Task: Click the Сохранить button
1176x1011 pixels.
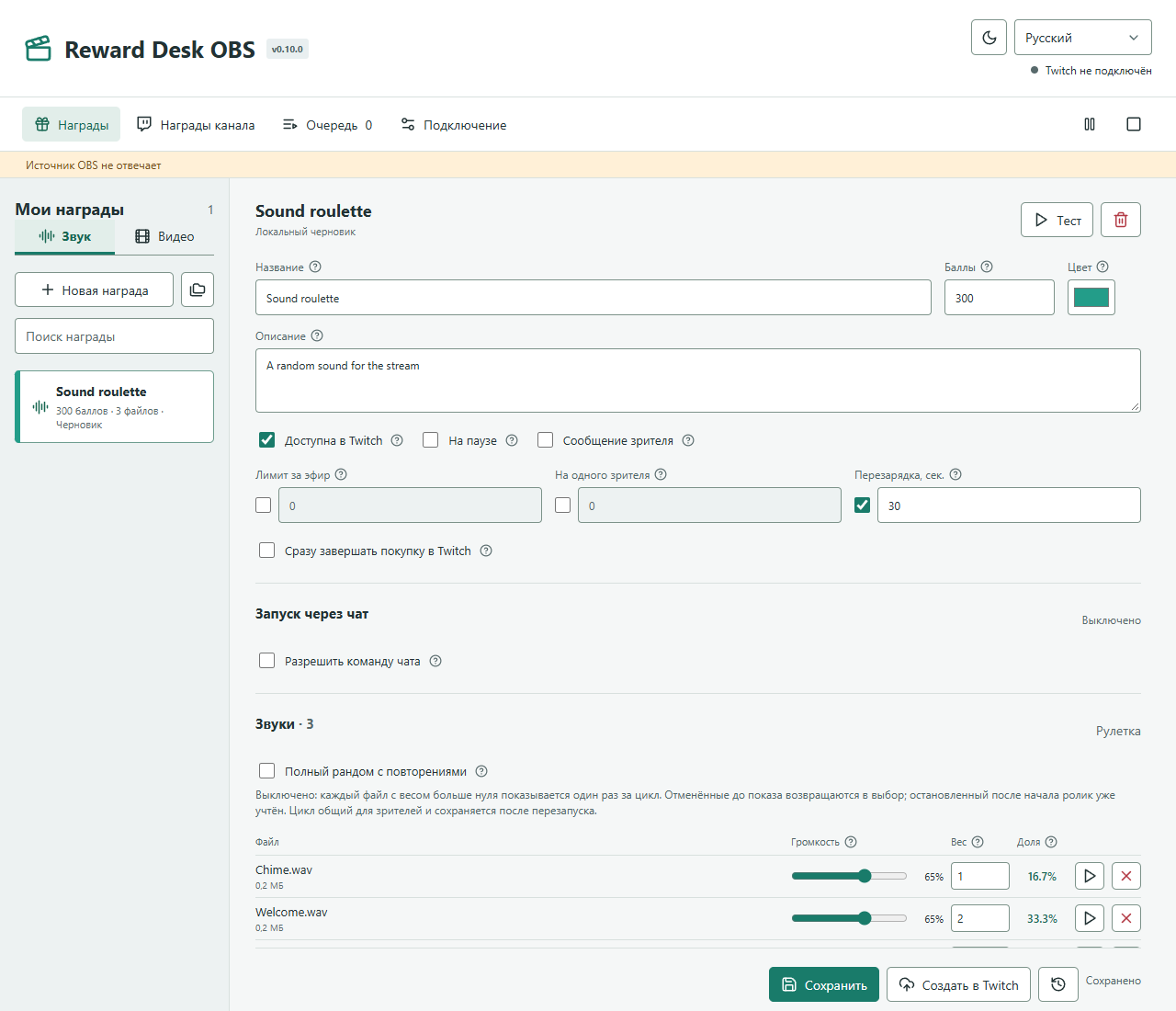Action: click(x=824, y=984)
